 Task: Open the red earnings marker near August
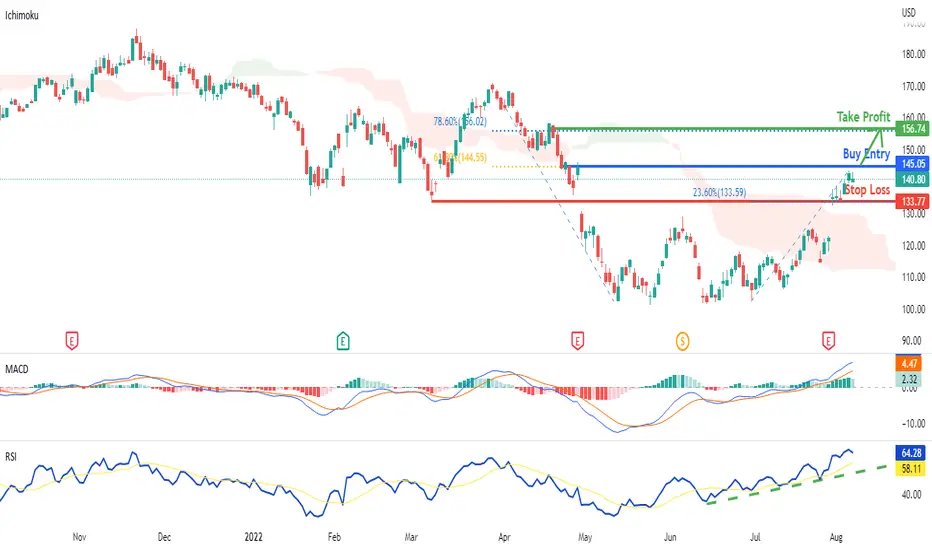tap(828, 341)
